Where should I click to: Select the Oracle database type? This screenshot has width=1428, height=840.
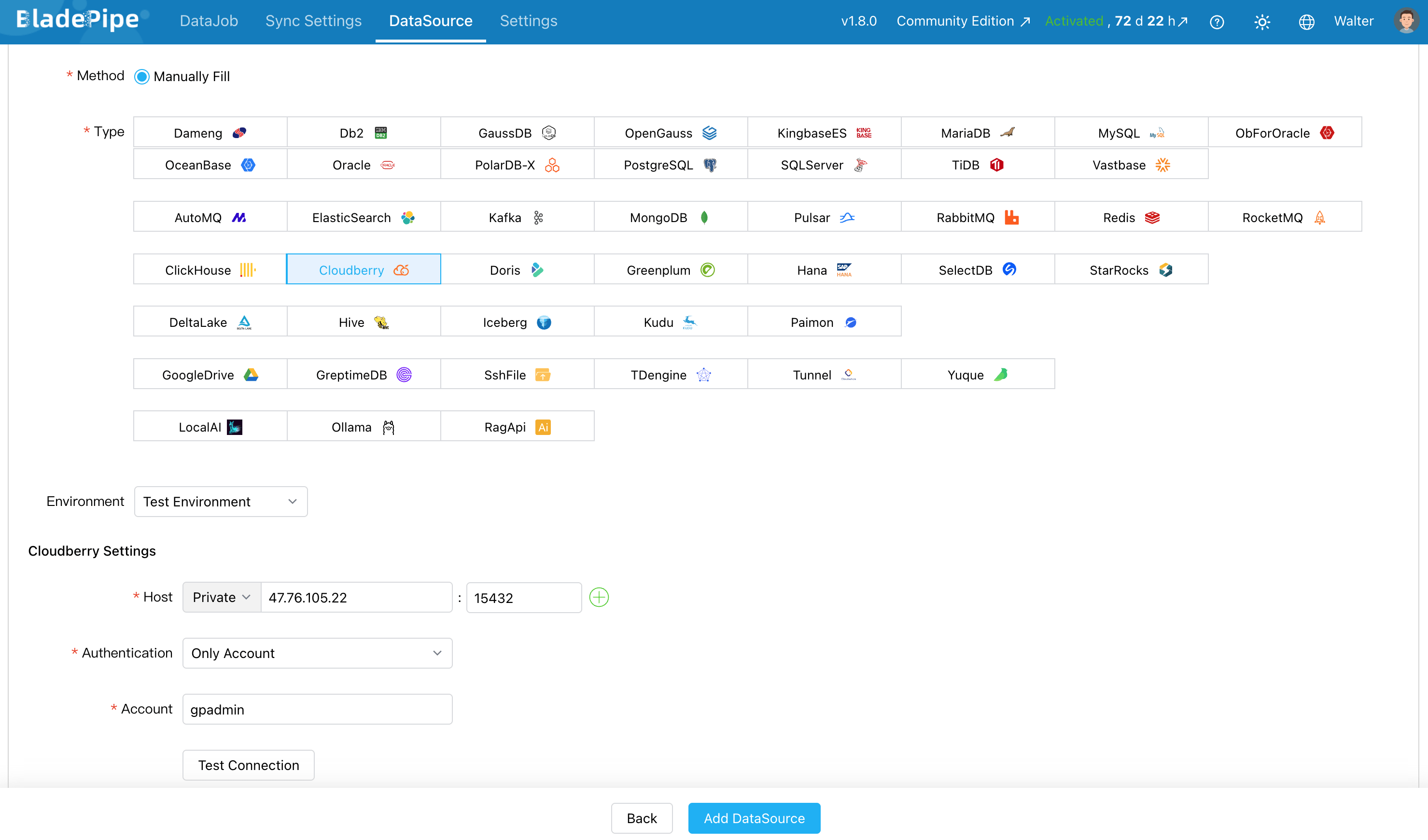click(364, 164)
